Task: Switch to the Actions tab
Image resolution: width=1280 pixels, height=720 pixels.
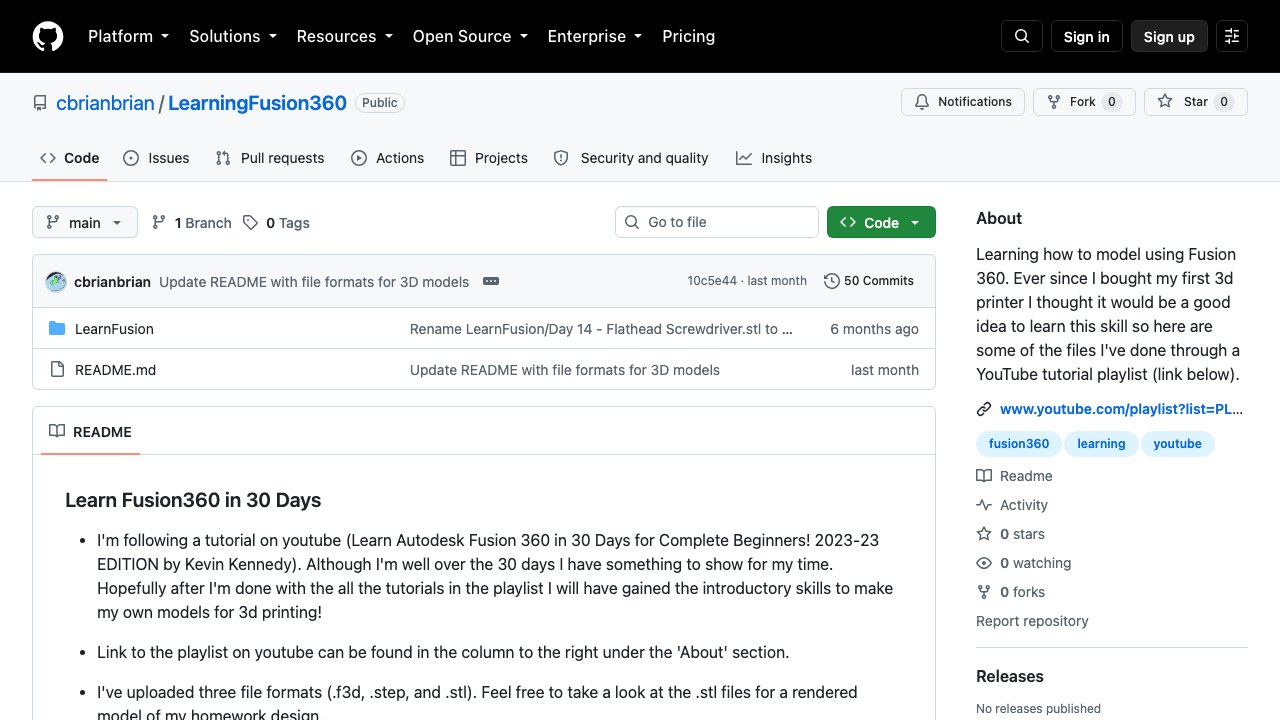Action: (388, 158)
